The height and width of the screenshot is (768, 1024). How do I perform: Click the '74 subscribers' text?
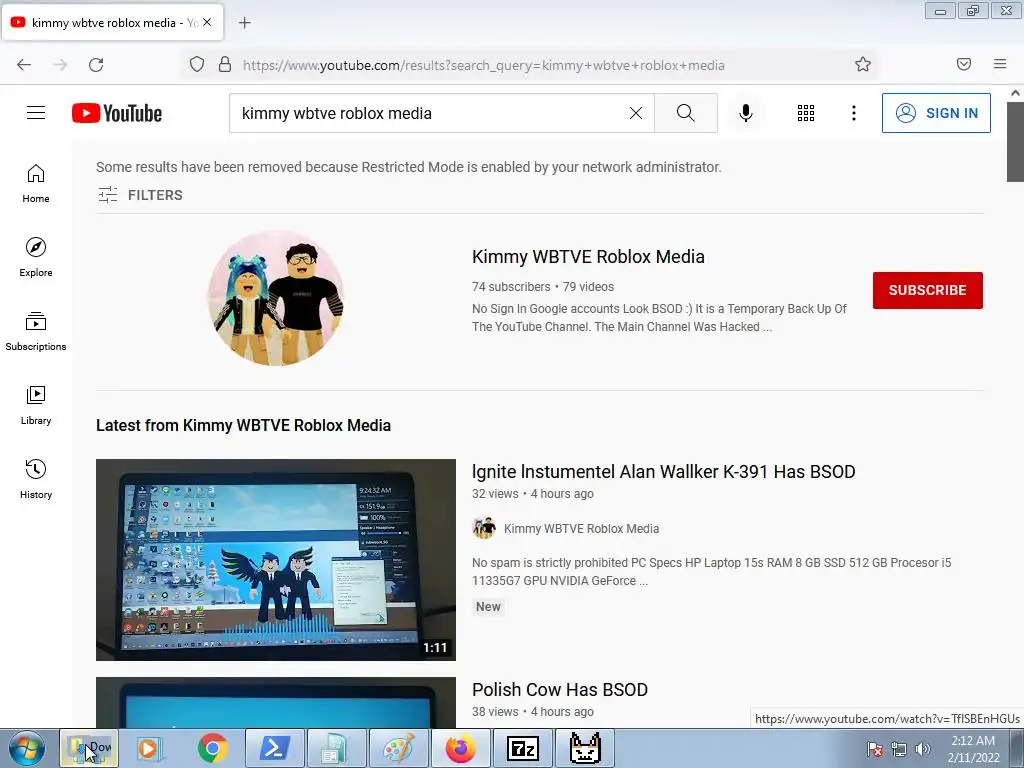(x=511, y=287)
